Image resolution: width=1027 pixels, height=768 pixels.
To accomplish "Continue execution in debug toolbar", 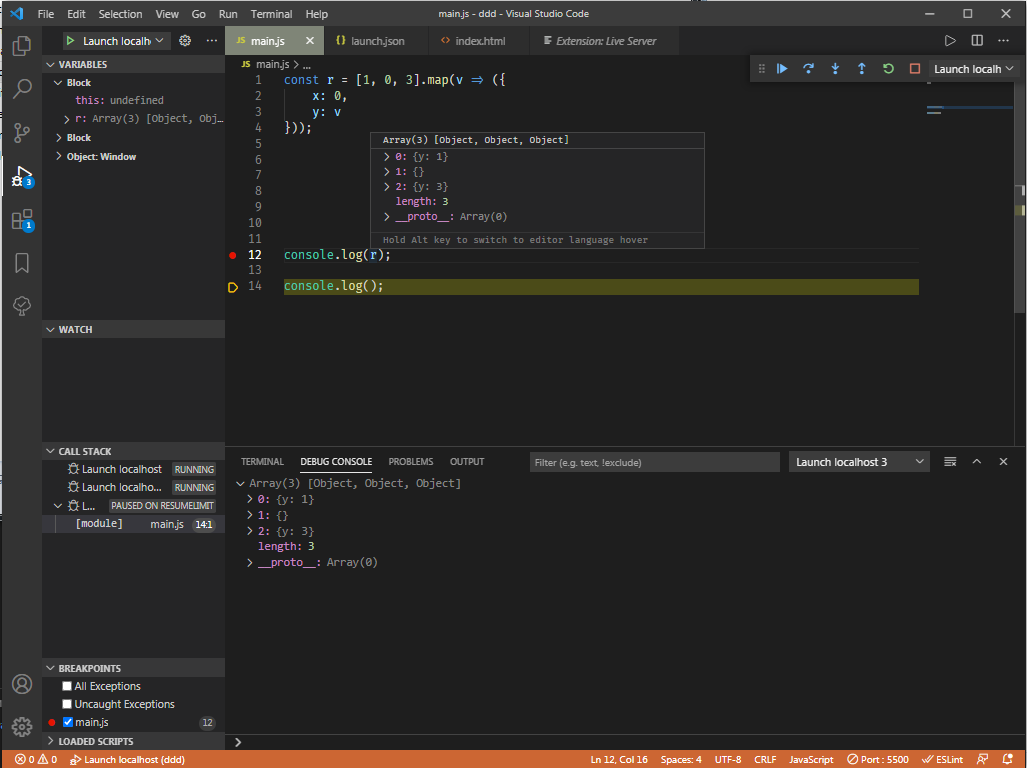I will tap(782, 69).
